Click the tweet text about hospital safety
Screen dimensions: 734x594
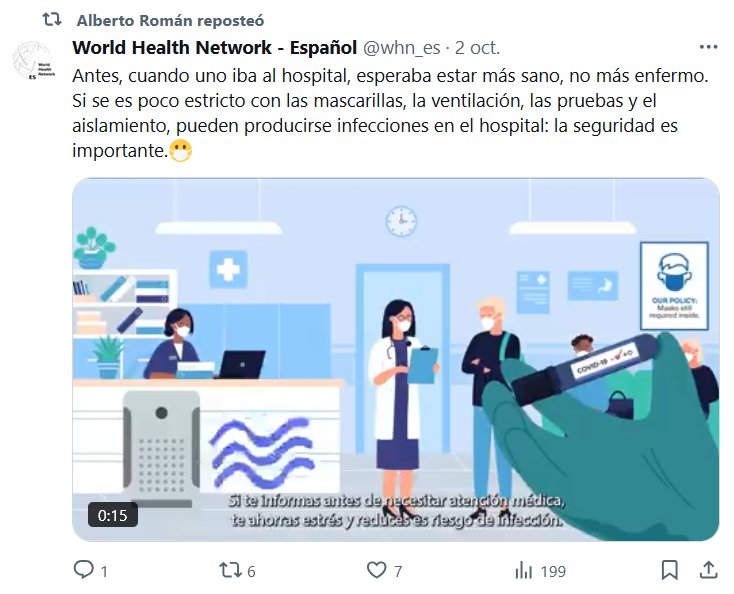tap(390, 113)
